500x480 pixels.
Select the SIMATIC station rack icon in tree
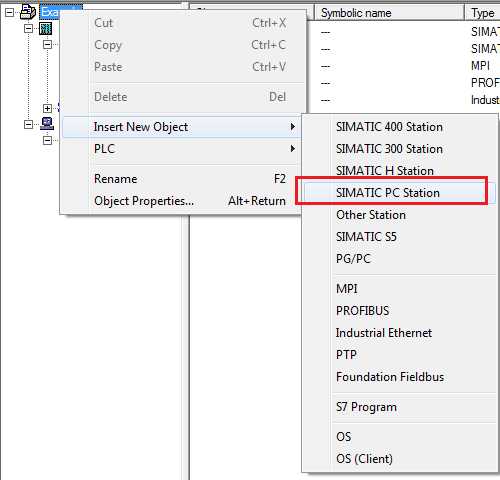(46, 29)
